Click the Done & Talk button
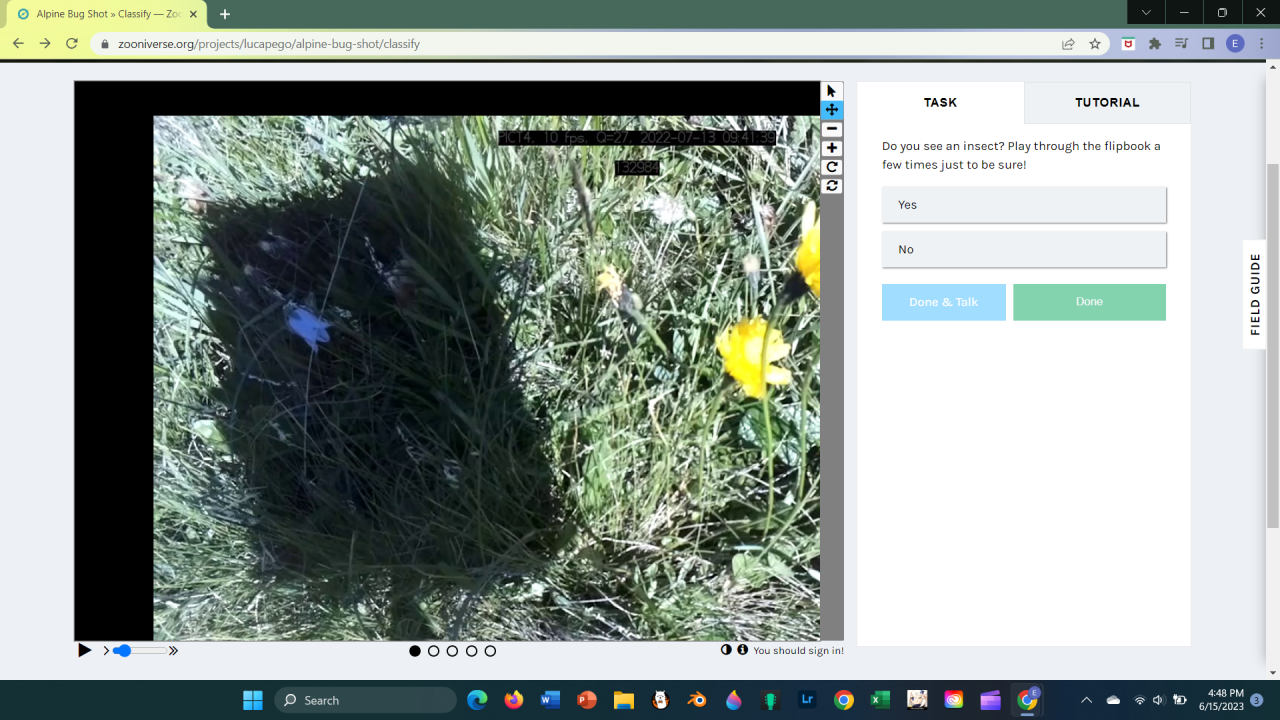This screenshot has width=1280, height=720. [944, 302]
